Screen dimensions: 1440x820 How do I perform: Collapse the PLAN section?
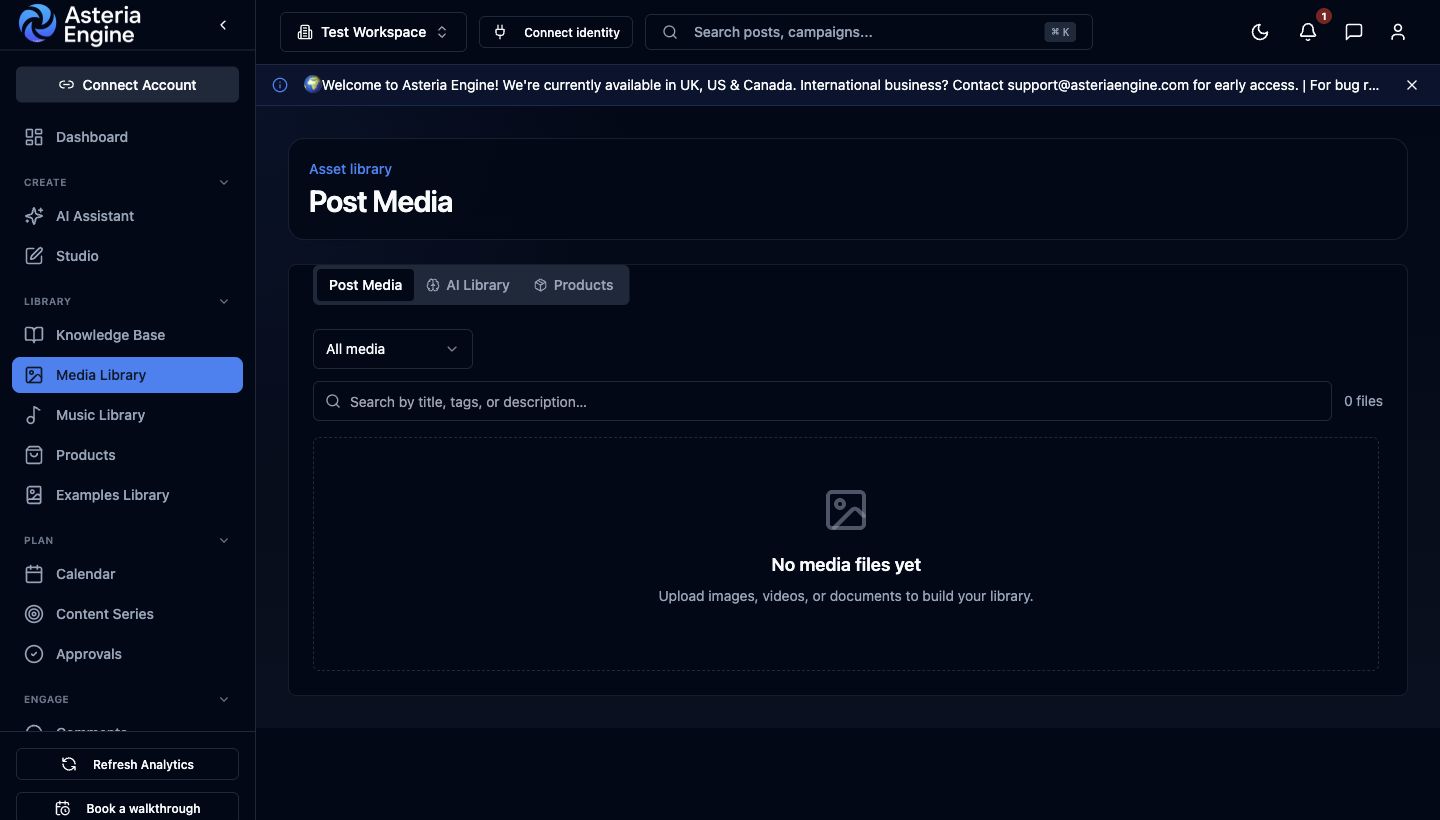pos(224,540)
